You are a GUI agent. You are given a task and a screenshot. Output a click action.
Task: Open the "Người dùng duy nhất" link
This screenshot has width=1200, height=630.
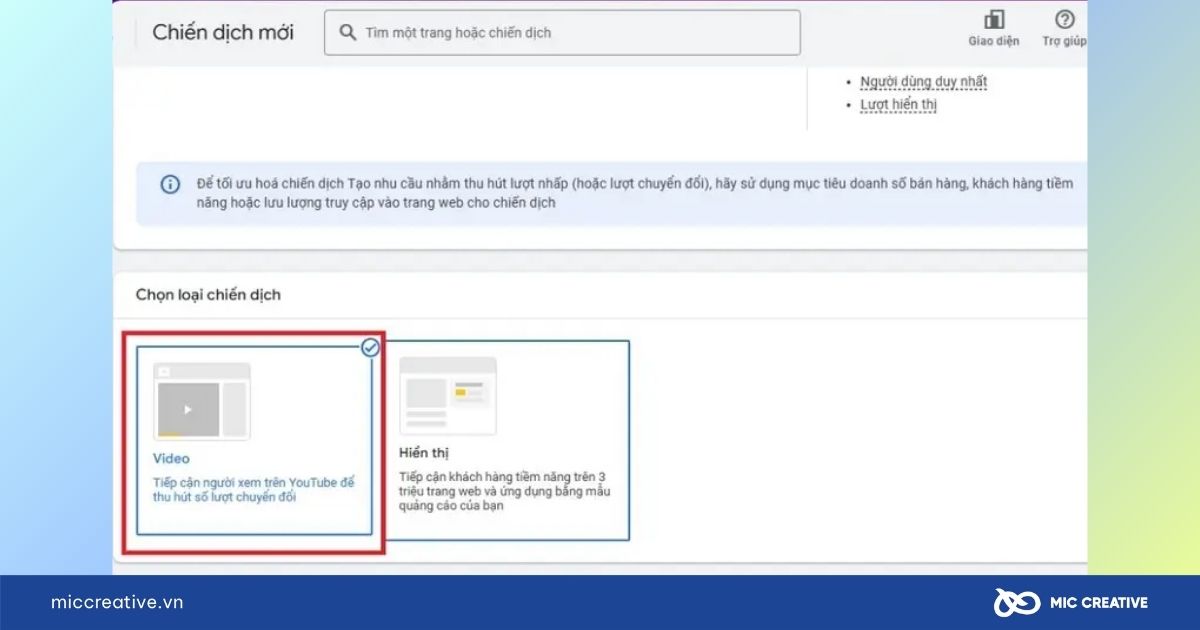(x=924, y=82)
